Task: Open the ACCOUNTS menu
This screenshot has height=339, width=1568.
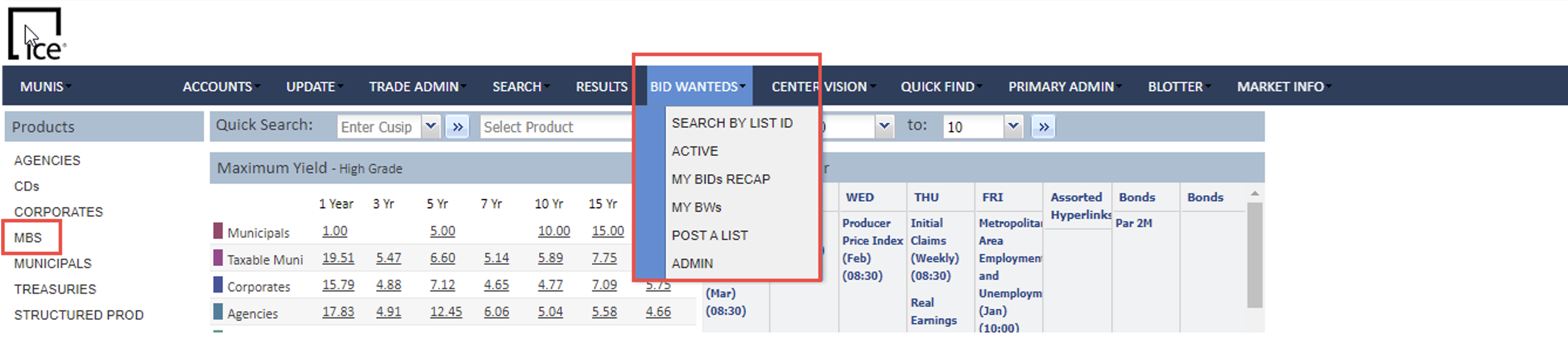Action: (221, 87)
